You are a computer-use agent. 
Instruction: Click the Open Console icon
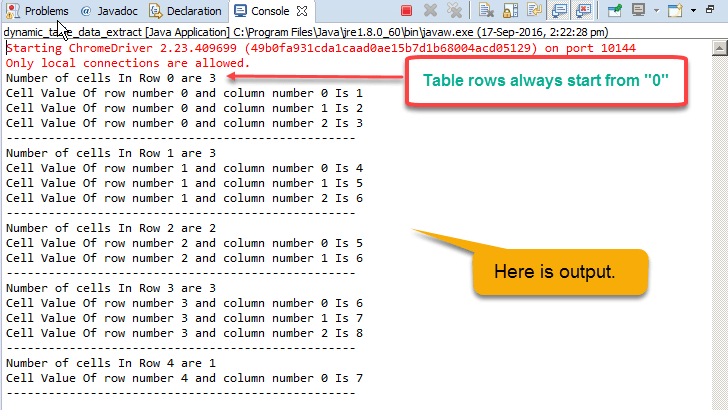pyautogui.click(x=676, y=11)
